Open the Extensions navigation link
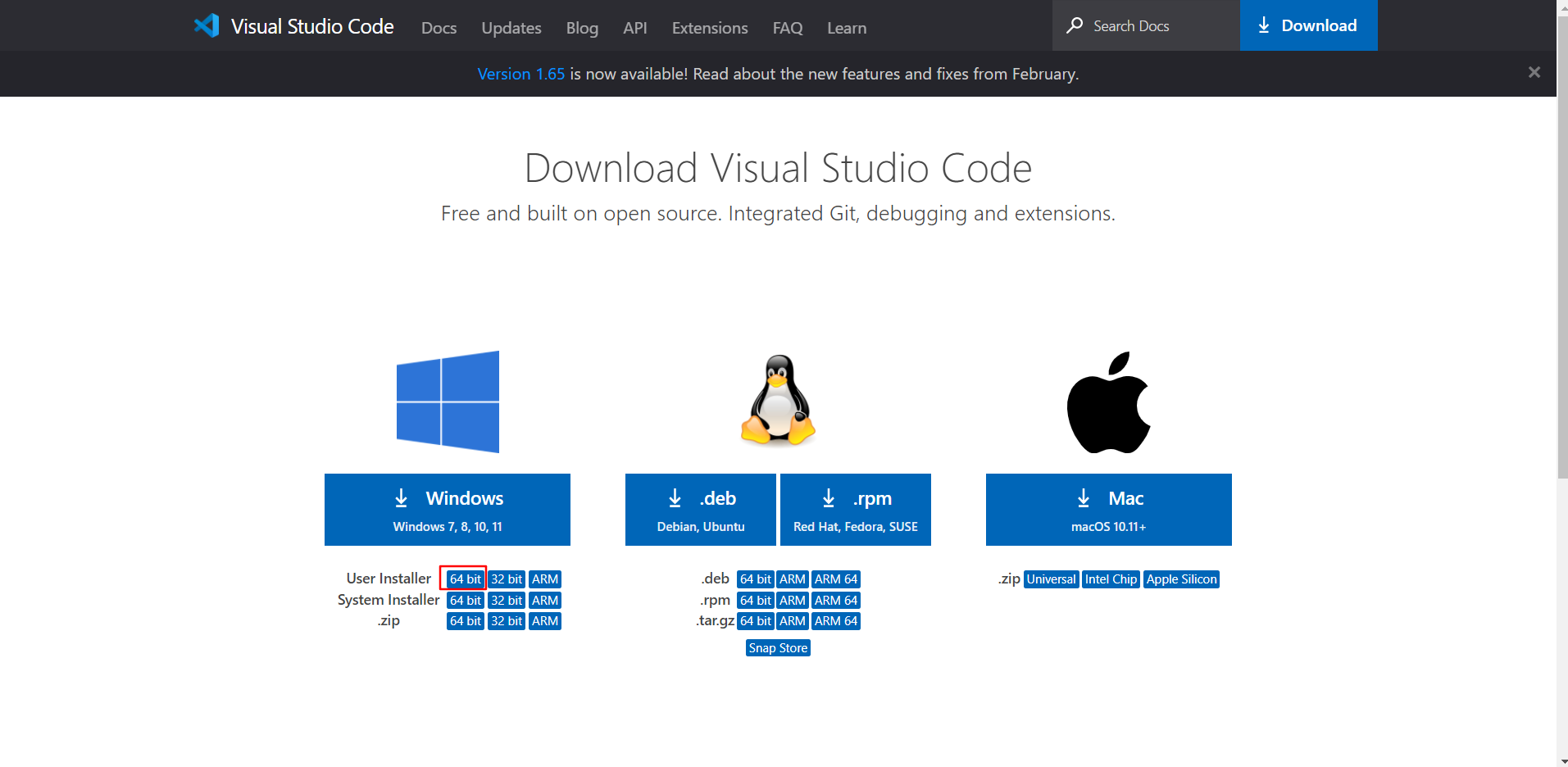The width and height of the screenshot is (1568, 767). point(710,28)
